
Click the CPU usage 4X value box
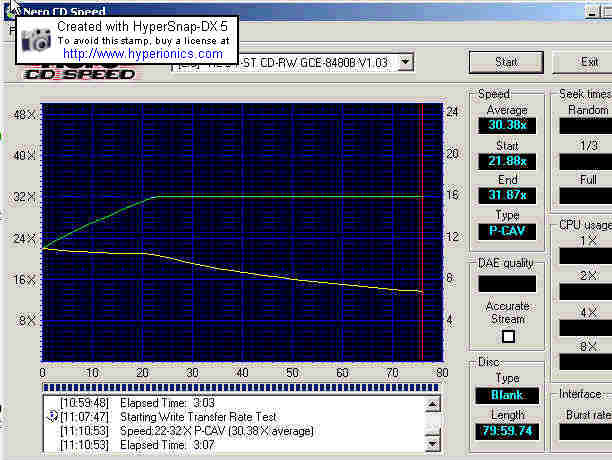click(x=585, y=328)
